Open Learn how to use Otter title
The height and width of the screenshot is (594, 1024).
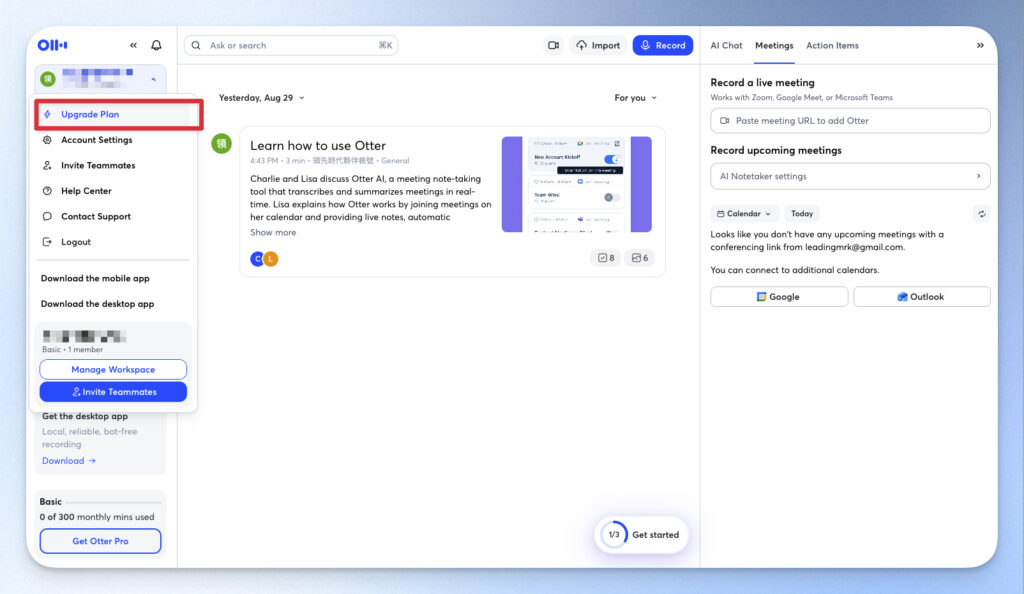(x=318, y=146)
